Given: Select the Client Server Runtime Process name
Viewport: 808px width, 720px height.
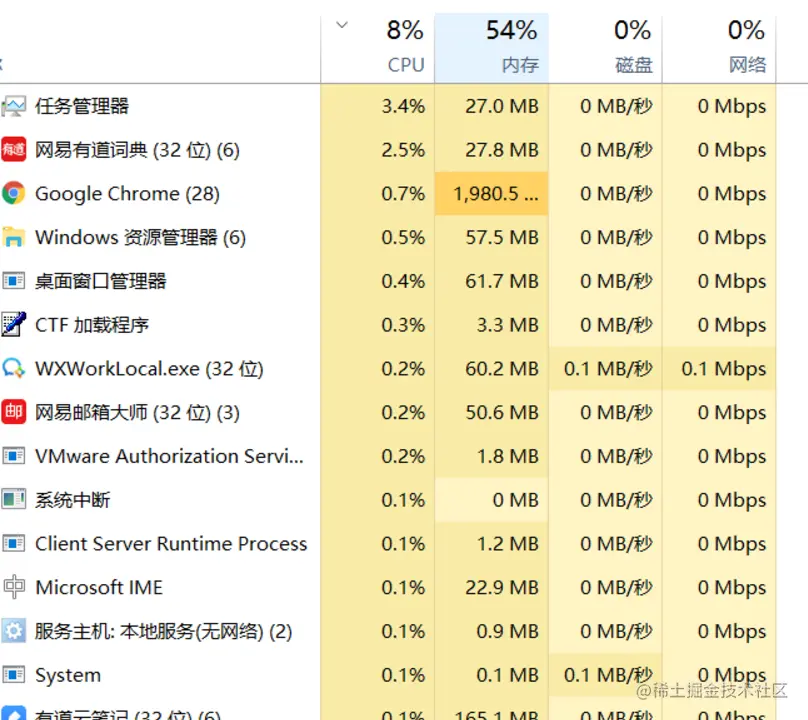Looking at the screenshot, I should pyautogui.click(x=171, y=544).
